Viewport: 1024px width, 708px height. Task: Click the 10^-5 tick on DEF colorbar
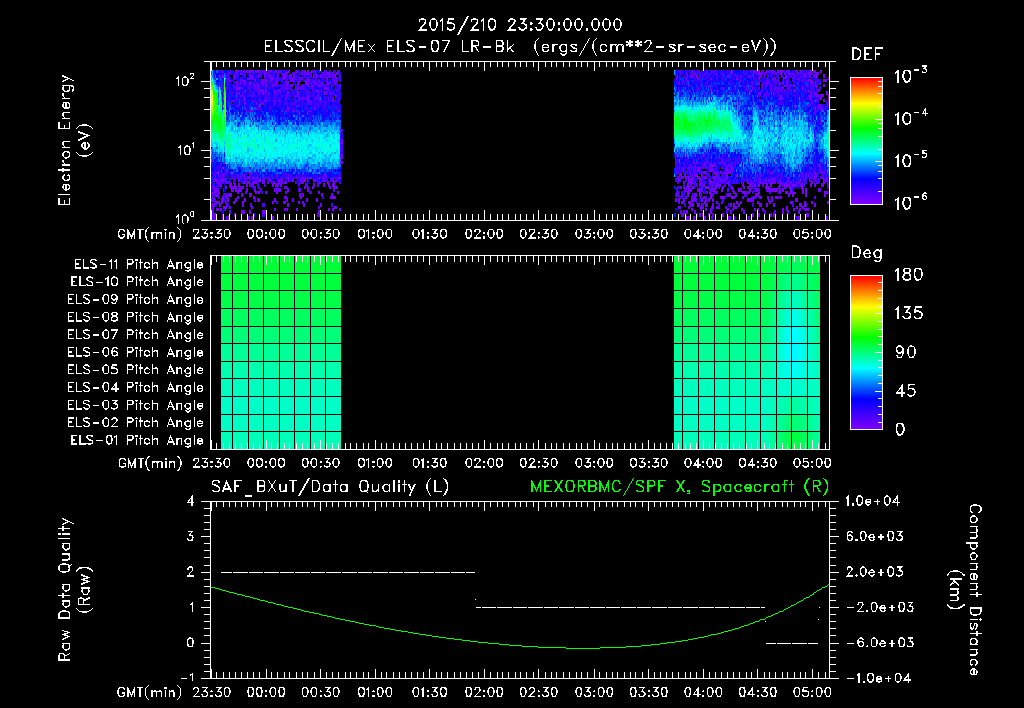(x=910, y=159)
